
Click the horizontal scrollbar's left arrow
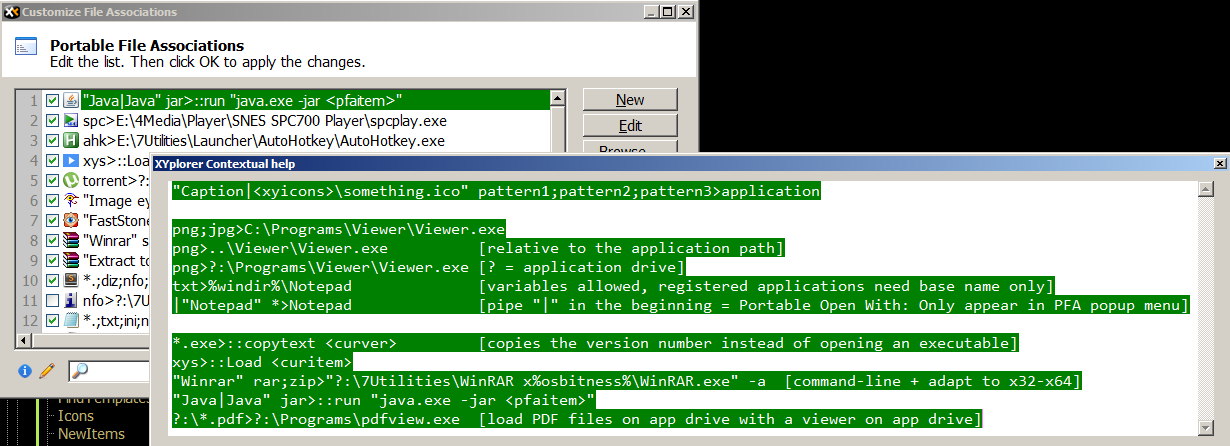tap(24, 339)
